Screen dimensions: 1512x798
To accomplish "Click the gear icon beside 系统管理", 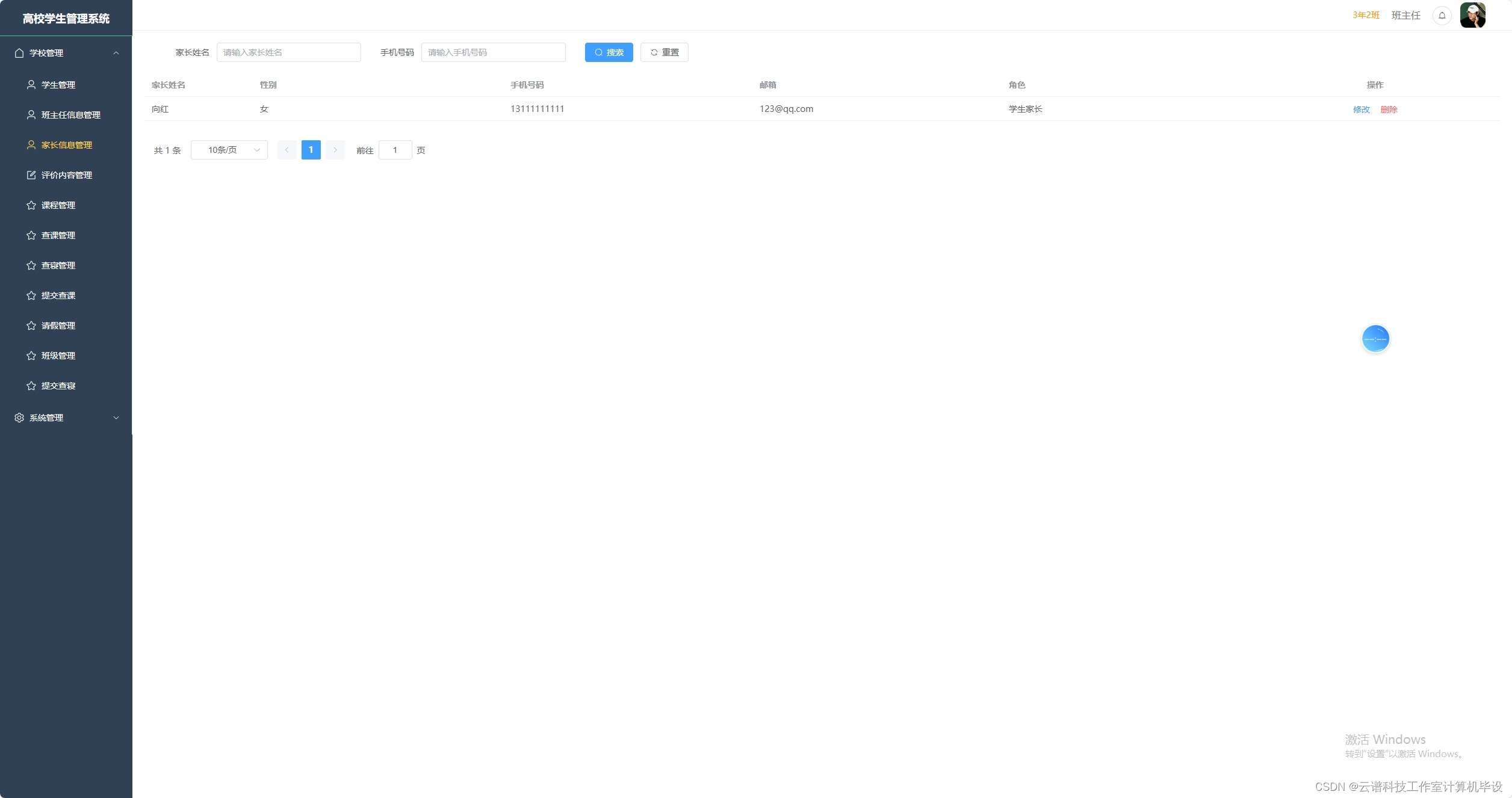I will 19,418.
